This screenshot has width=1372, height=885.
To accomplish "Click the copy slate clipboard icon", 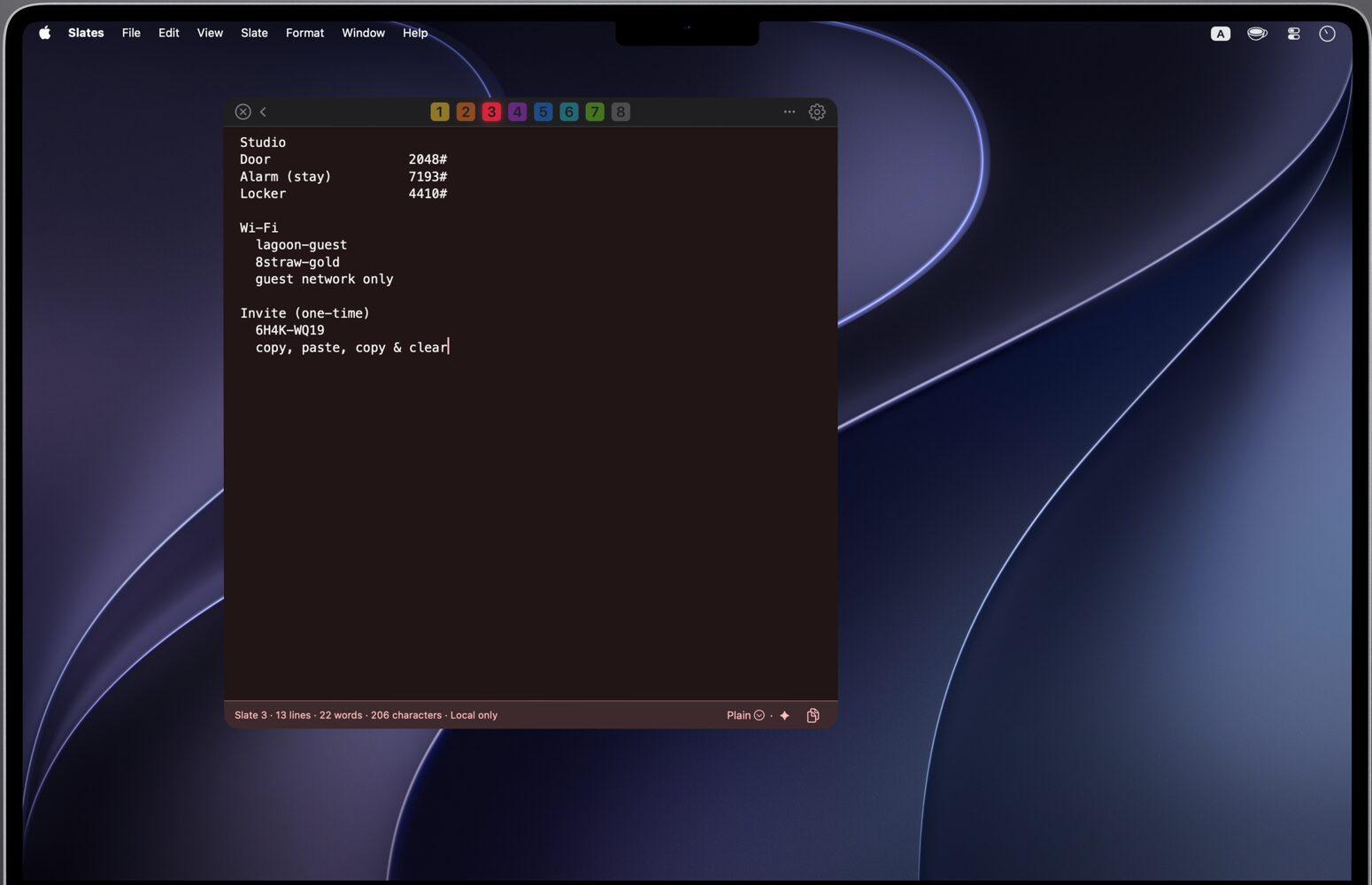I will (x=813, y=715).
